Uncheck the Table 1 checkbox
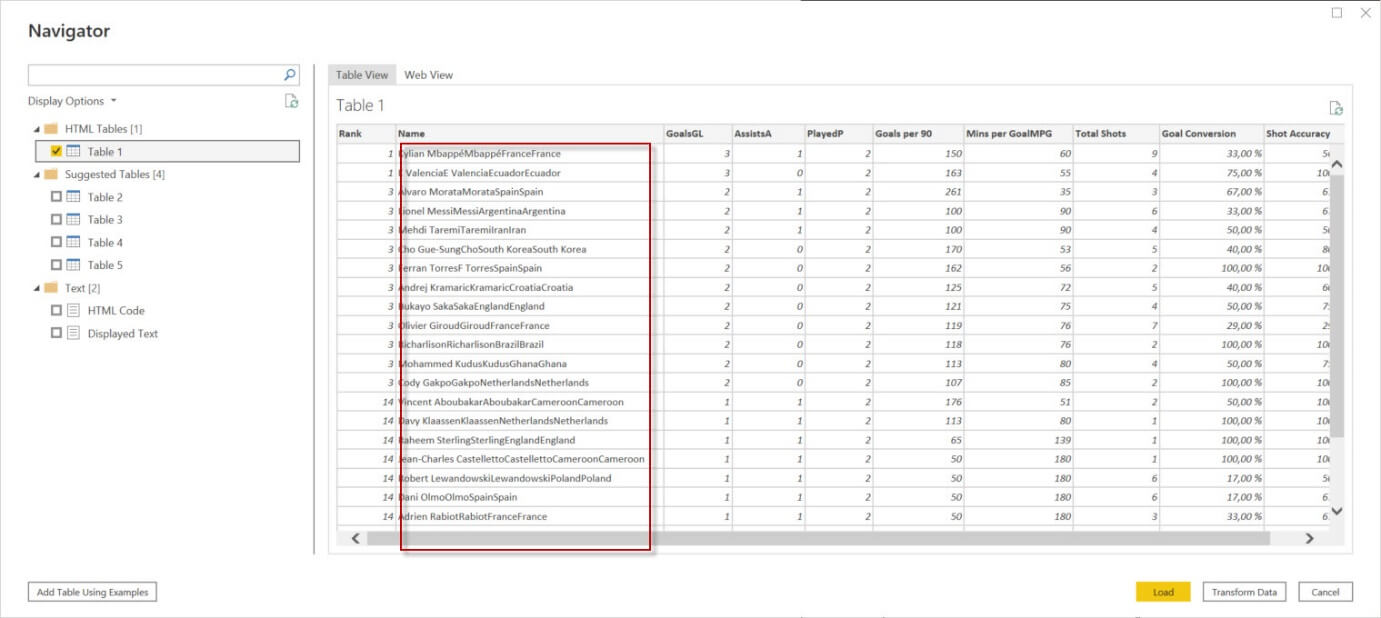 pos(56,152)
